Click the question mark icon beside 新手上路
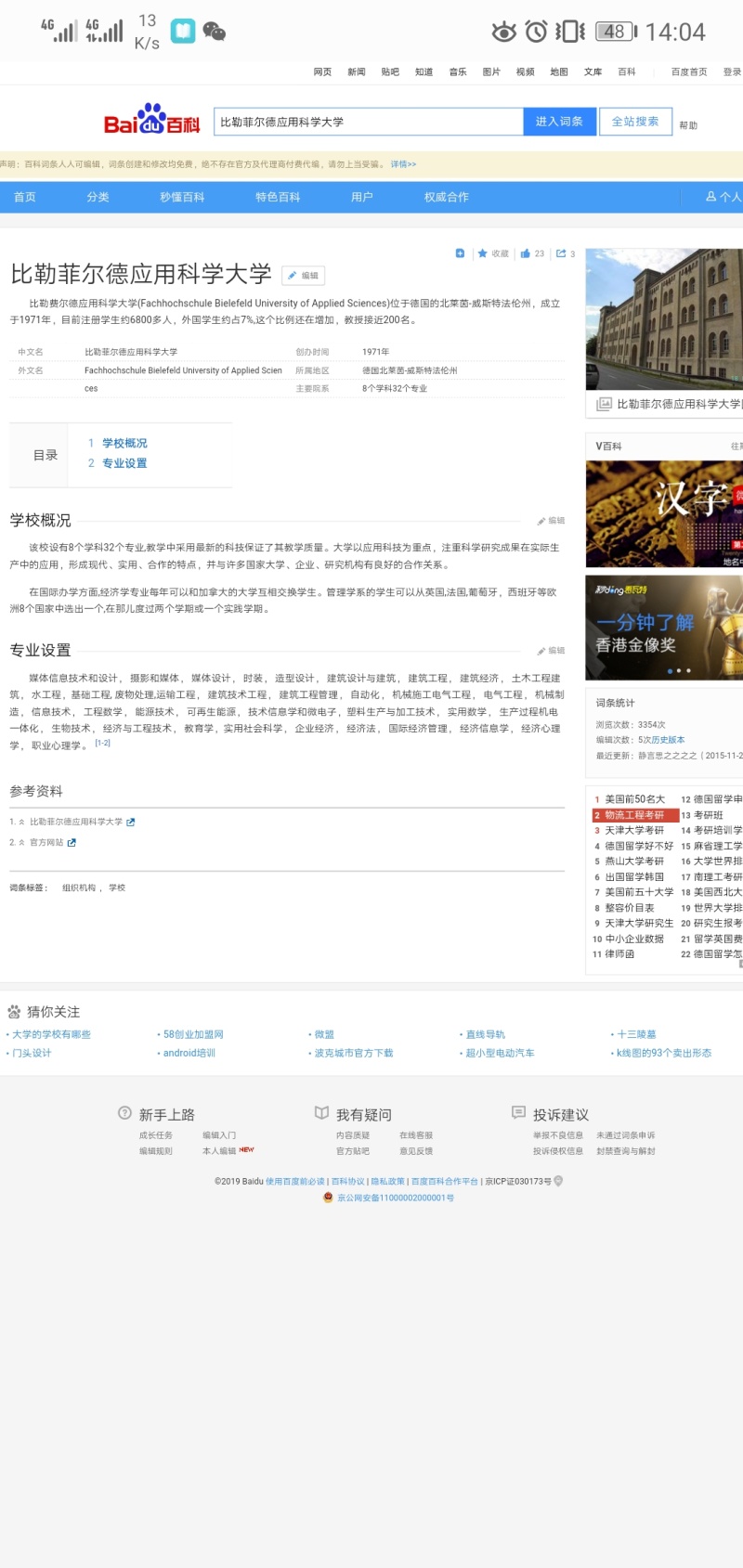Image resolution: width=743 pixels, height=1568 pixels. (124, 1113)
